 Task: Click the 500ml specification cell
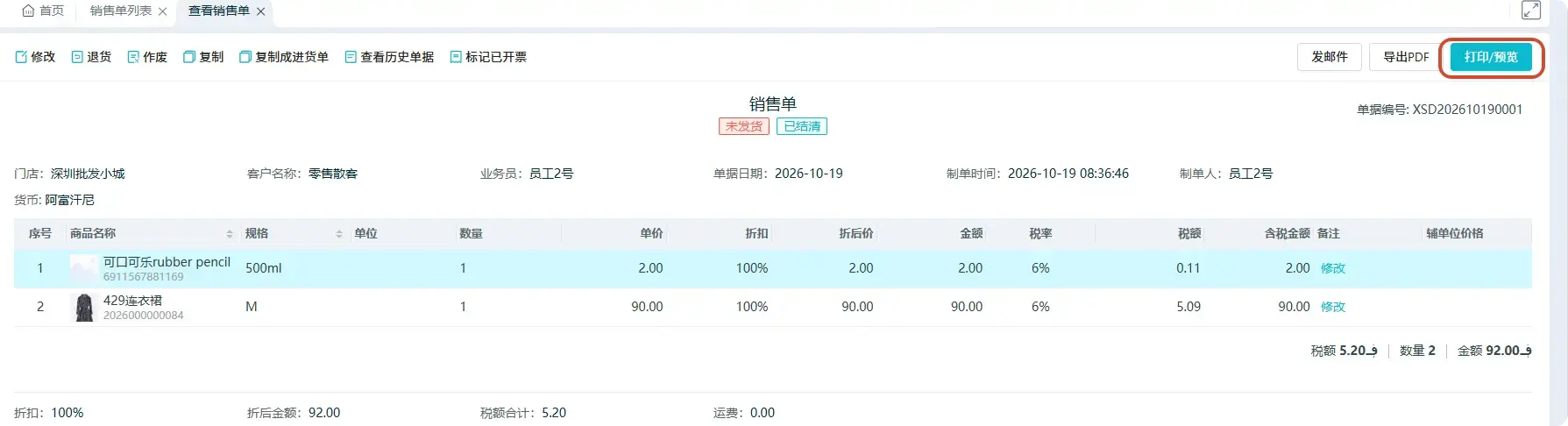point(264,268)
